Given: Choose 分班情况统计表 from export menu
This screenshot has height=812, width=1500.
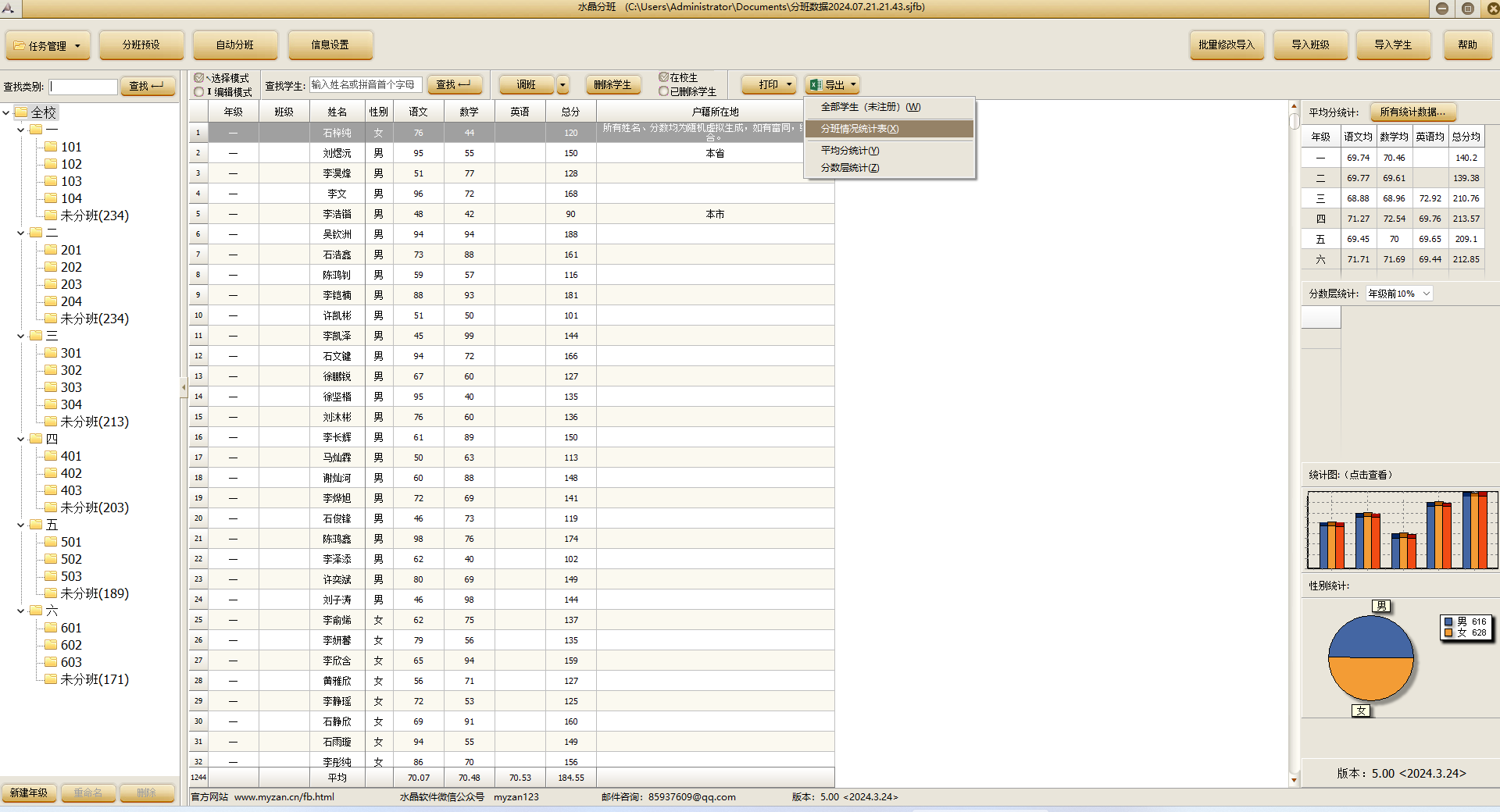Looking at the screenshot, I should point(859,129).
